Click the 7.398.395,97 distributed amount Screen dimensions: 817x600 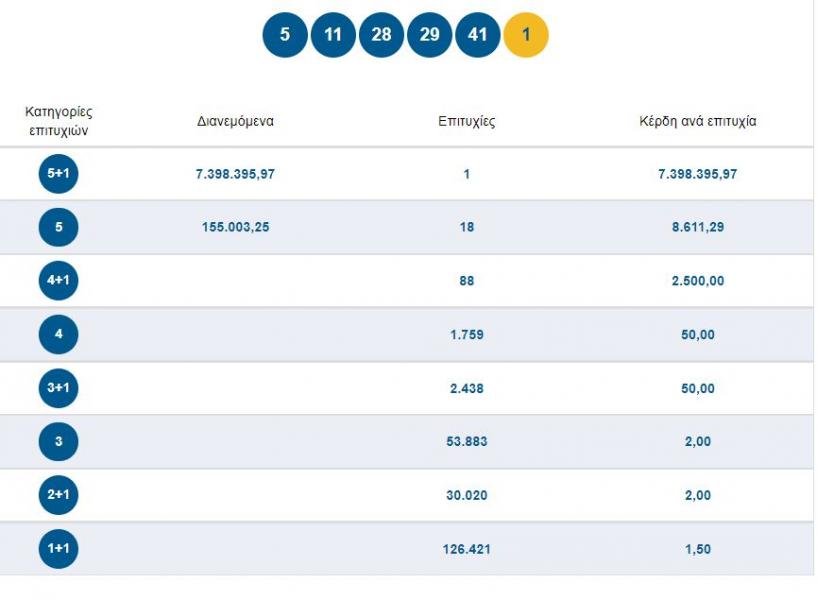click(236, 174)
